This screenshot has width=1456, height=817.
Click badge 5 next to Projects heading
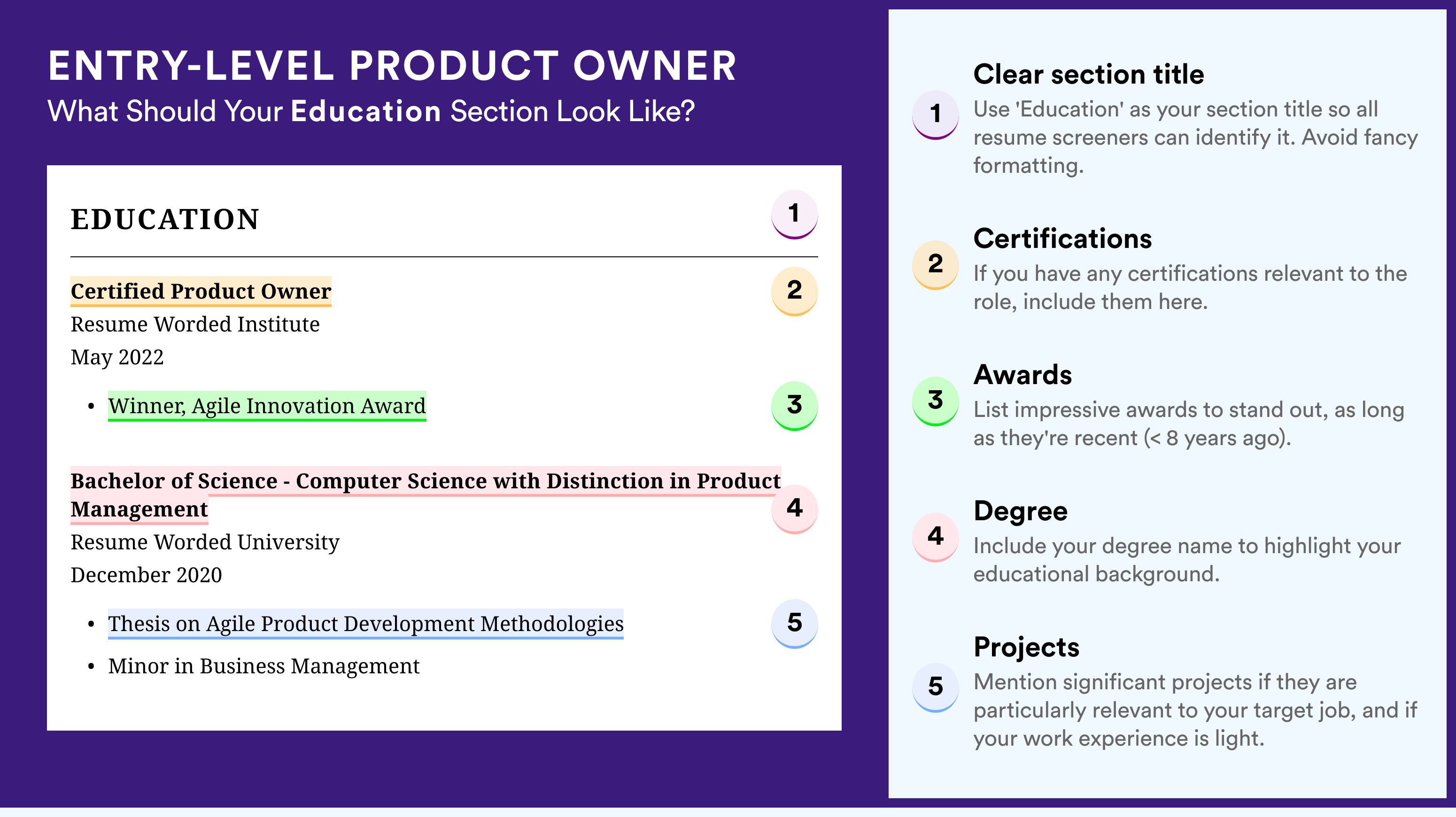[935, 687]
